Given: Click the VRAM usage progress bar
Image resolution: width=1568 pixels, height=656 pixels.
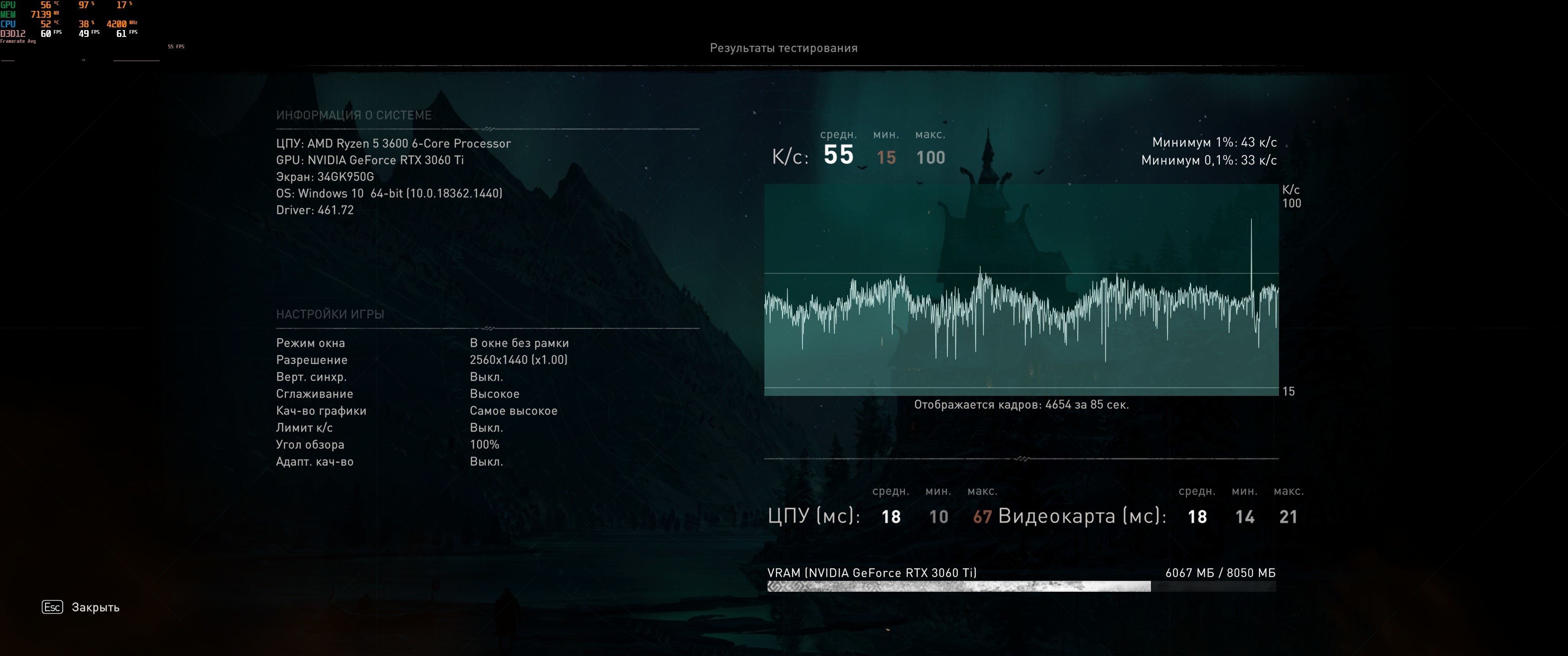Looking at the screenshot, I should coord(1021,586).
